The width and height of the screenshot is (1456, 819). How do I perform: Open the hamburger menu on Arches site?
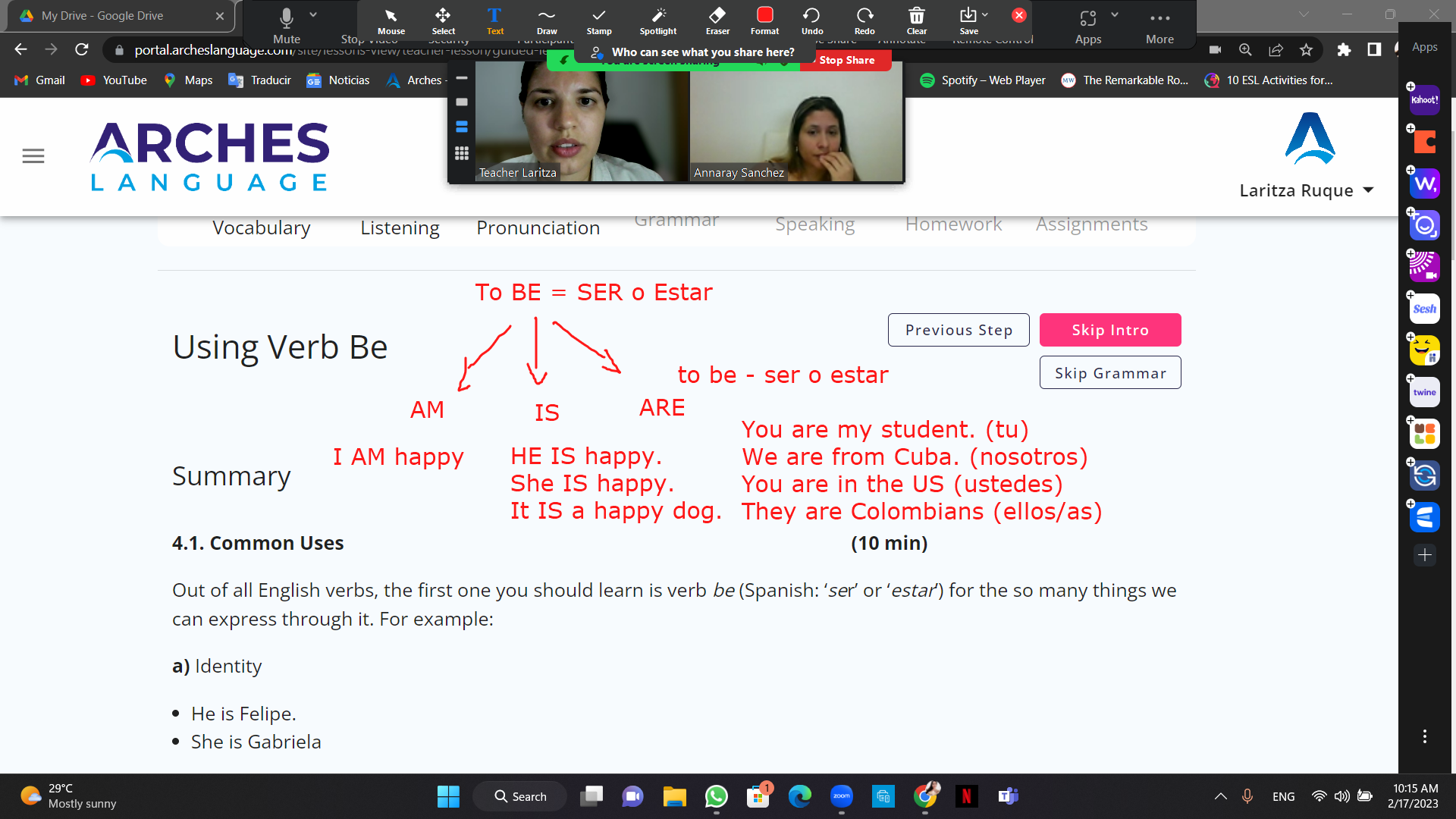(33, 156)
